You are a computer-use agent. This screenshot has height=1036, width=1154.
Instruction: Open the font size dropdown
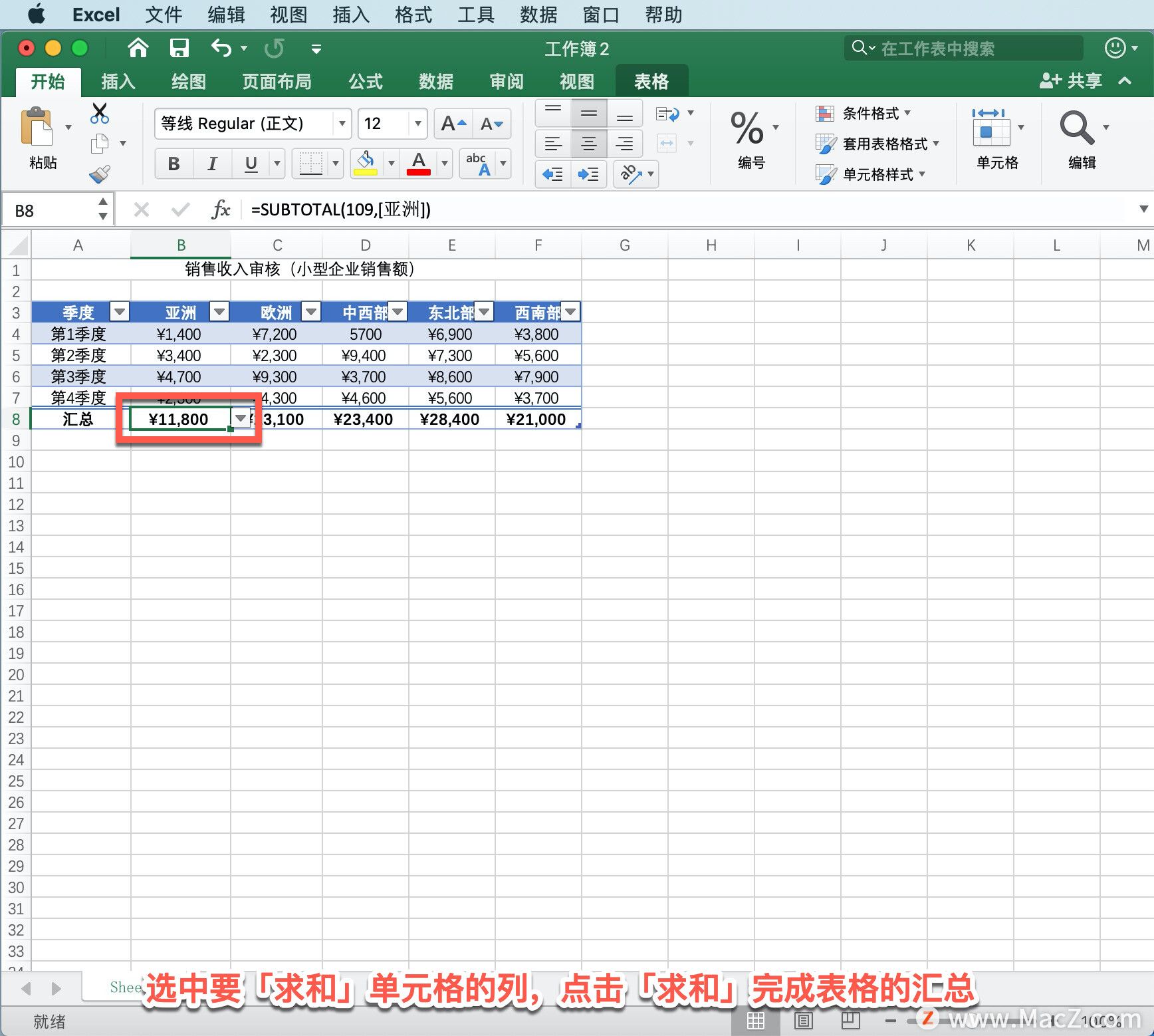417,124
